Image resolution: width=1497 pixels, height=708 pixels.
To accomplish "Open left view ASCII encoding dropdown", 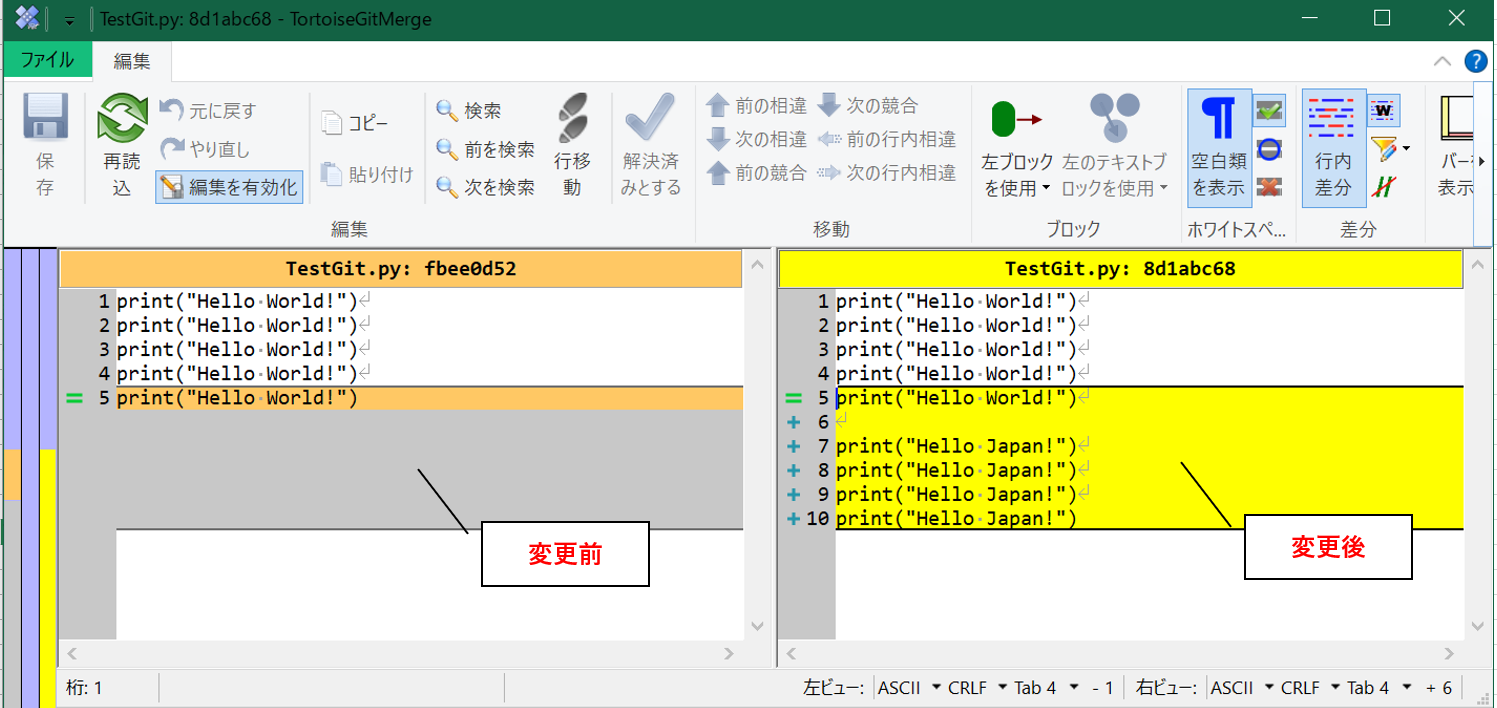I will [x=910, y=688].
